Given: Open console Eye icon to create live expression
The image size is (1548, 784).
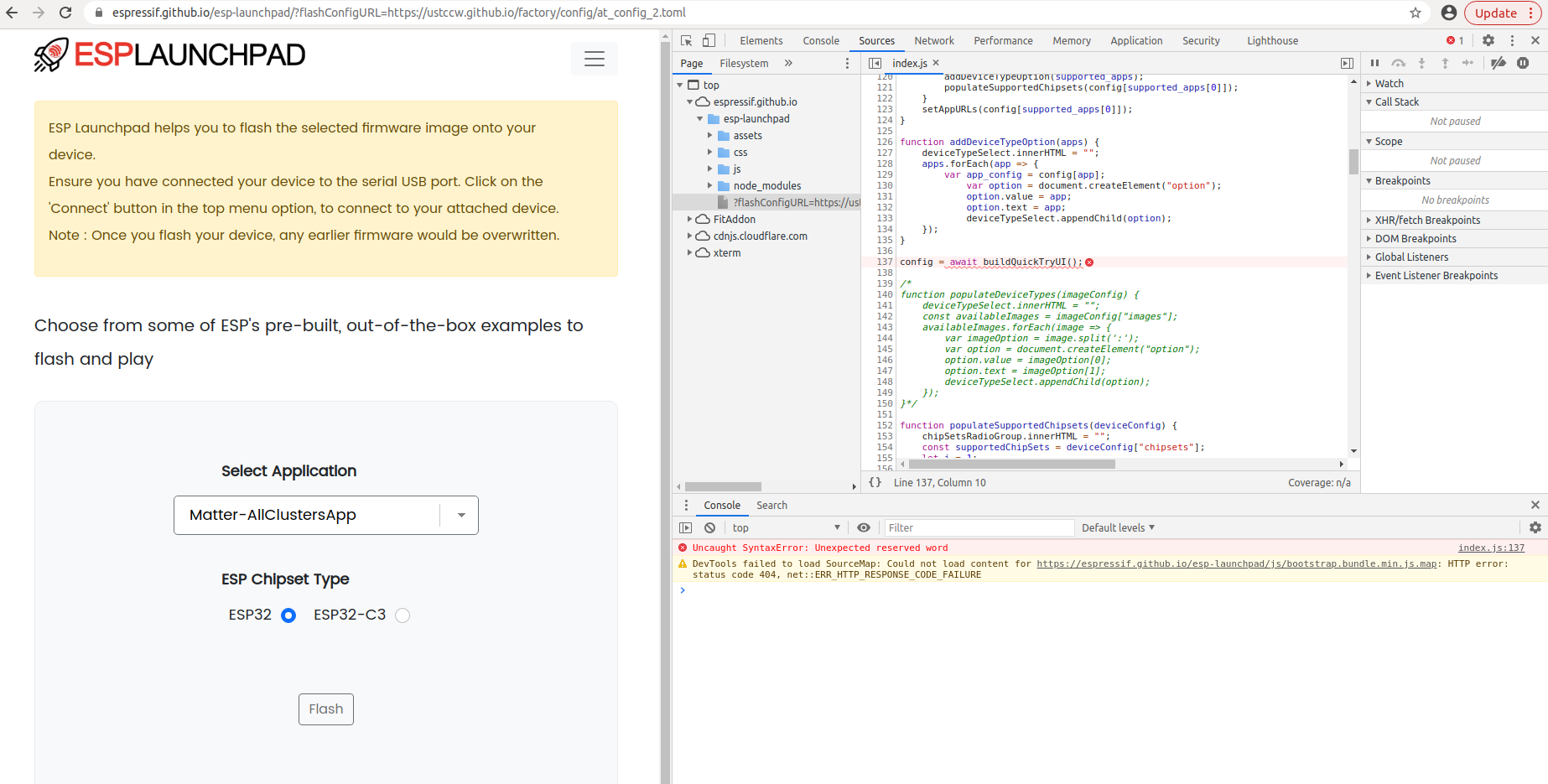Looking at the screenshot, I should point(863,527).
